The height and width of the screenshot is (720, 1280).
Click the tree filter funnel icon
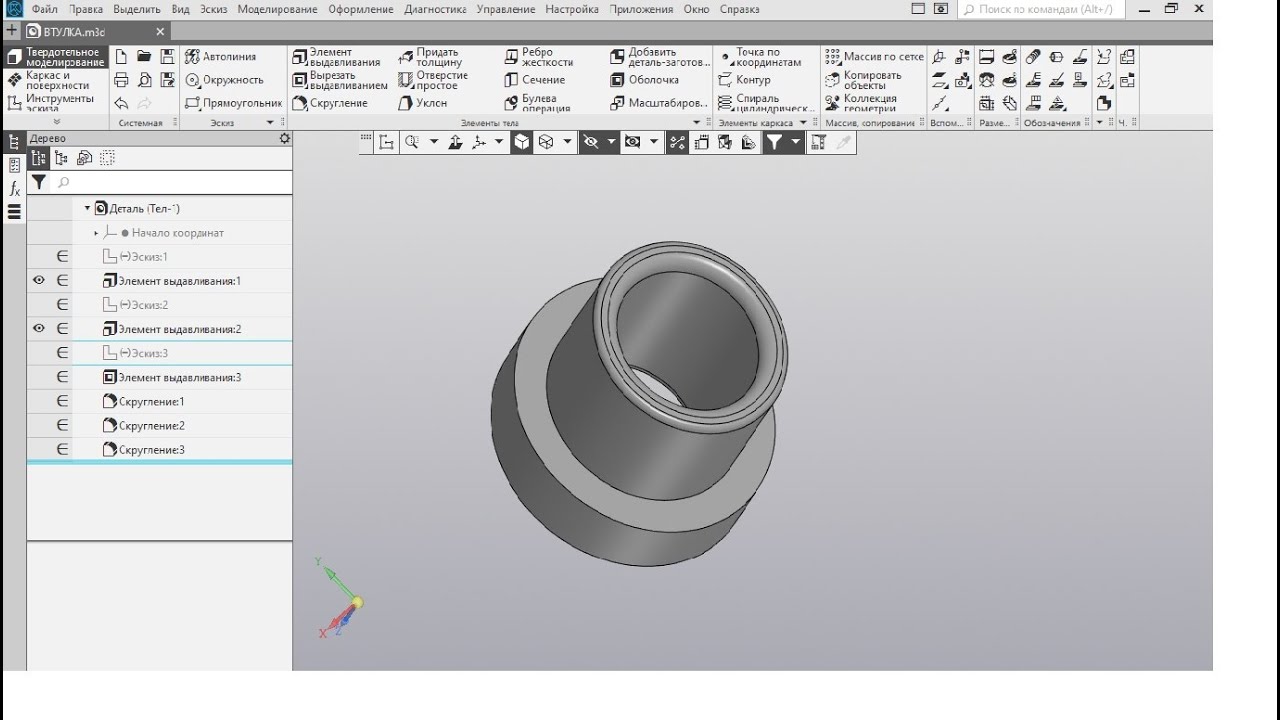tap(38, 182)
